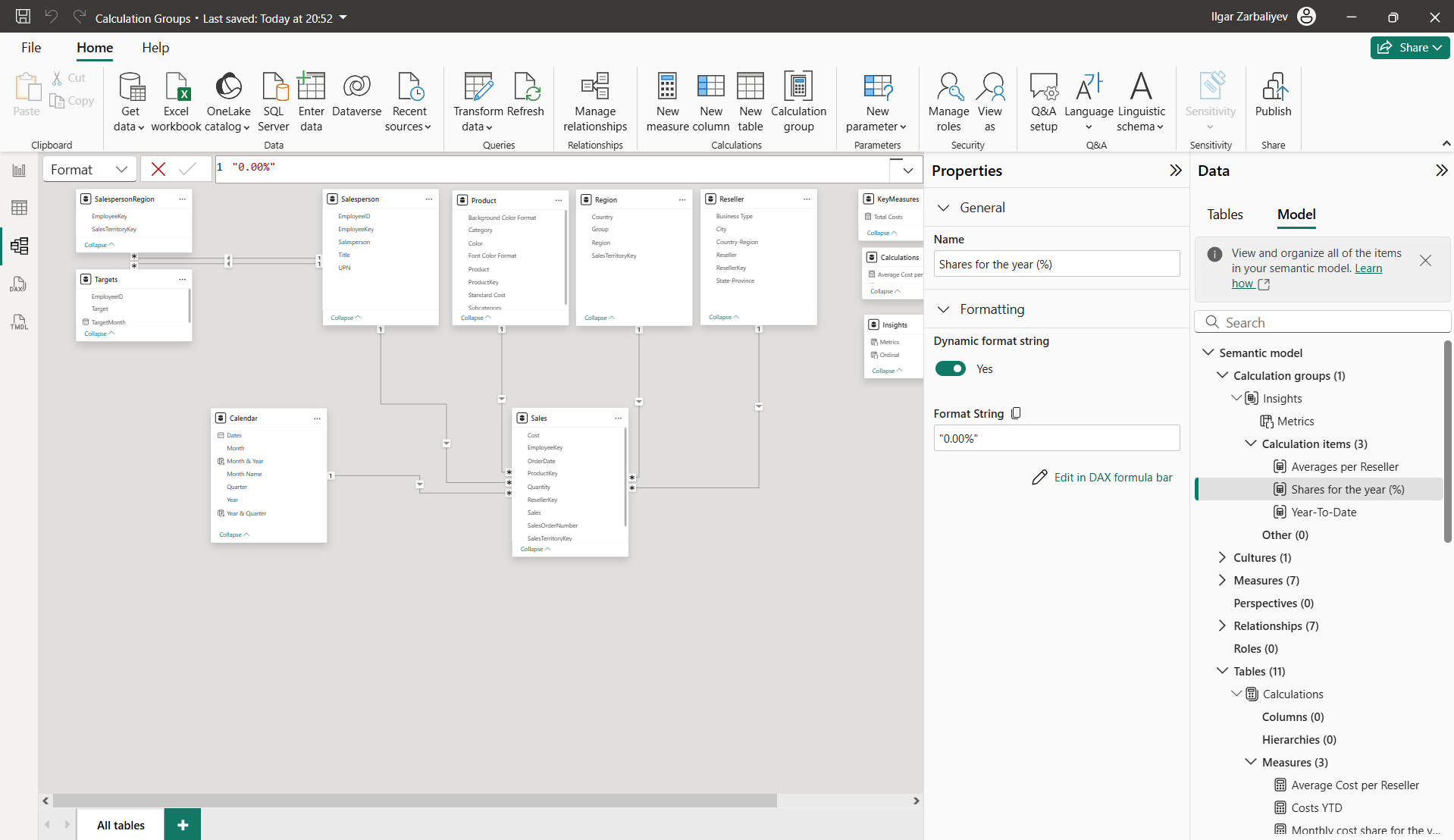1454x840 pixels.
Task: Open Manage roles
Action: pyautogui.click(x=948, y=102)
